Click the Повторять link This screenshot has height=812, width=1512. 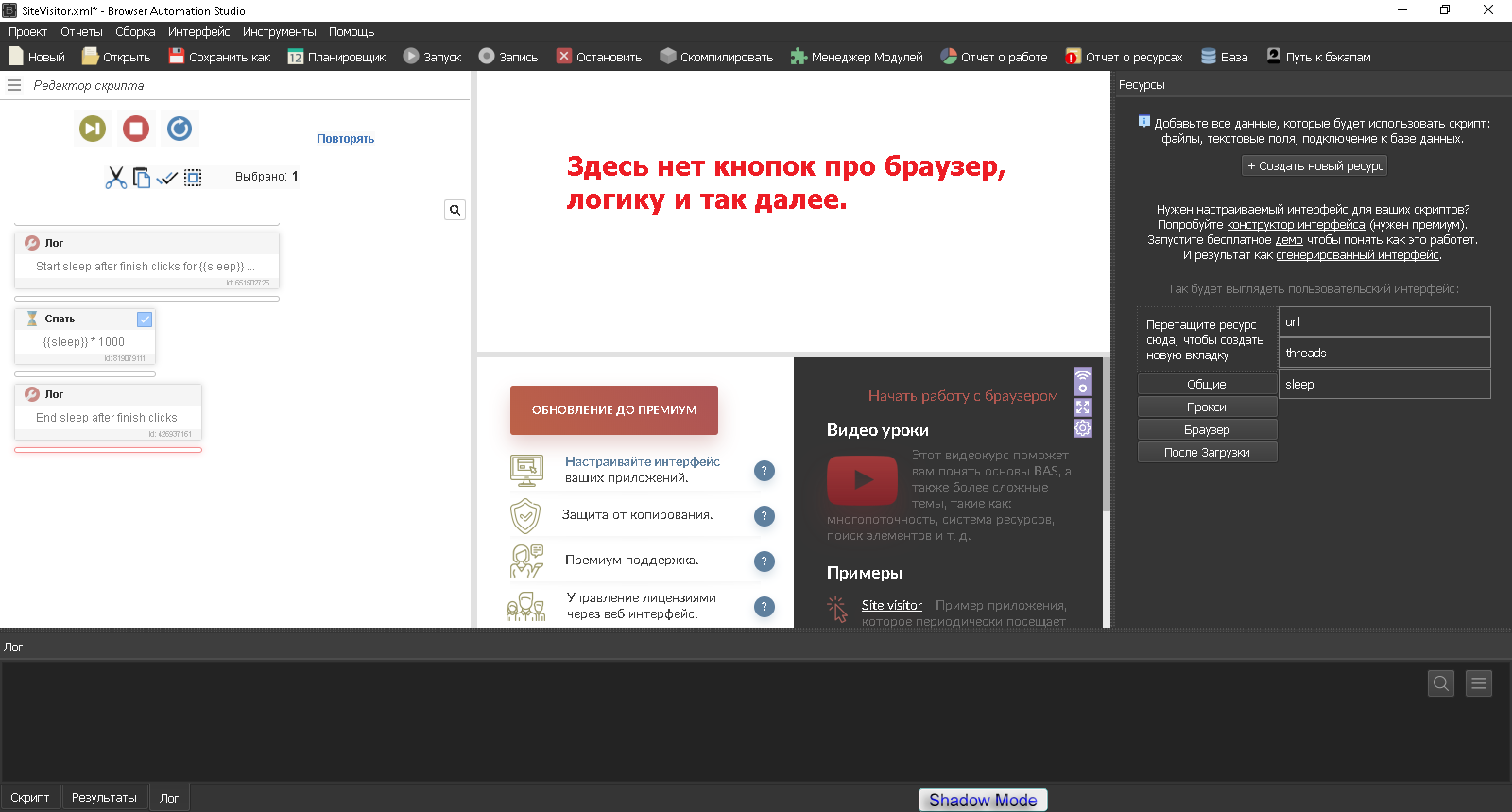(345, 139)
